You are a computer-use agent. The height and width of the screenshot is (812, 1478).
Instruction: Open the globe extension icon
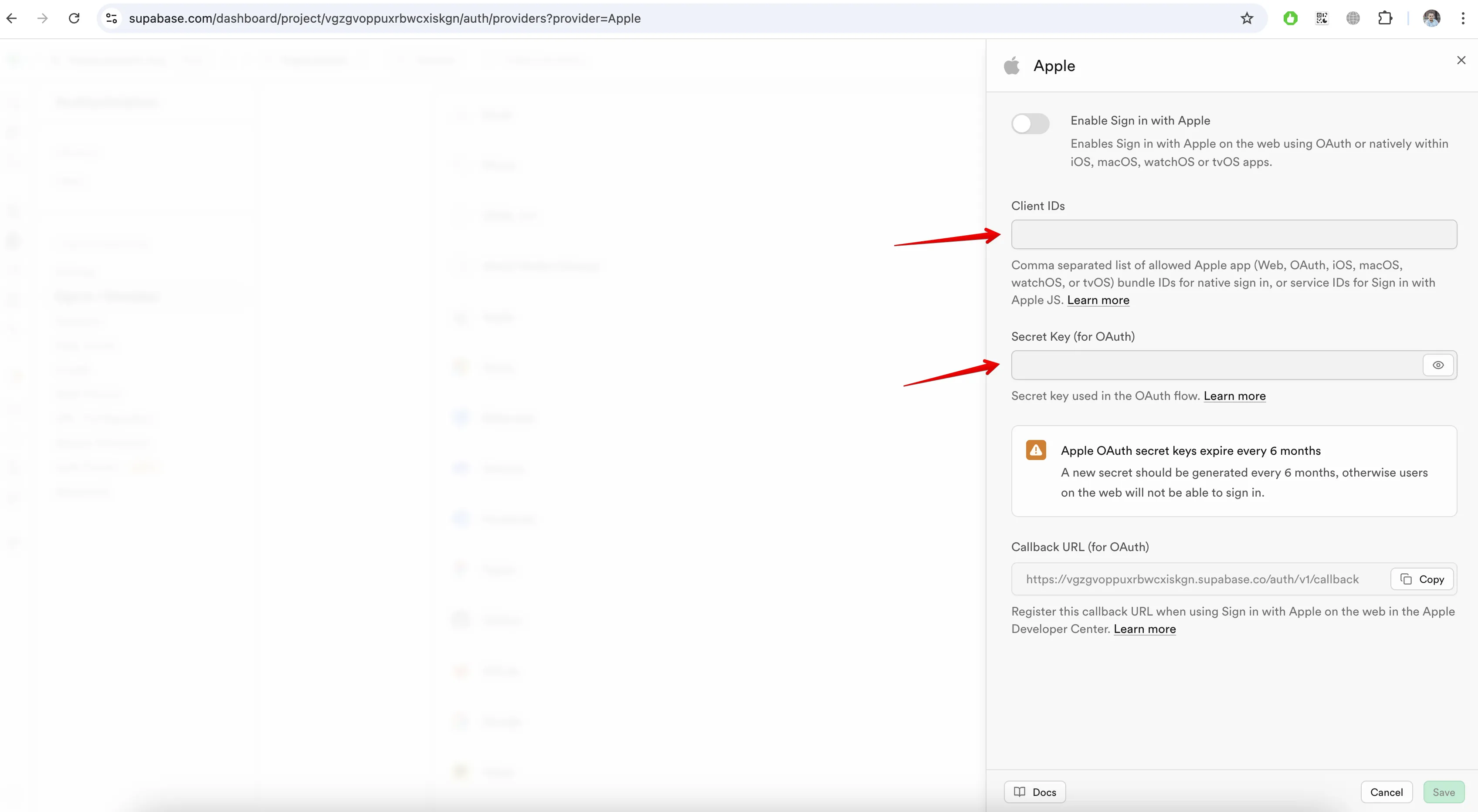1353,18
